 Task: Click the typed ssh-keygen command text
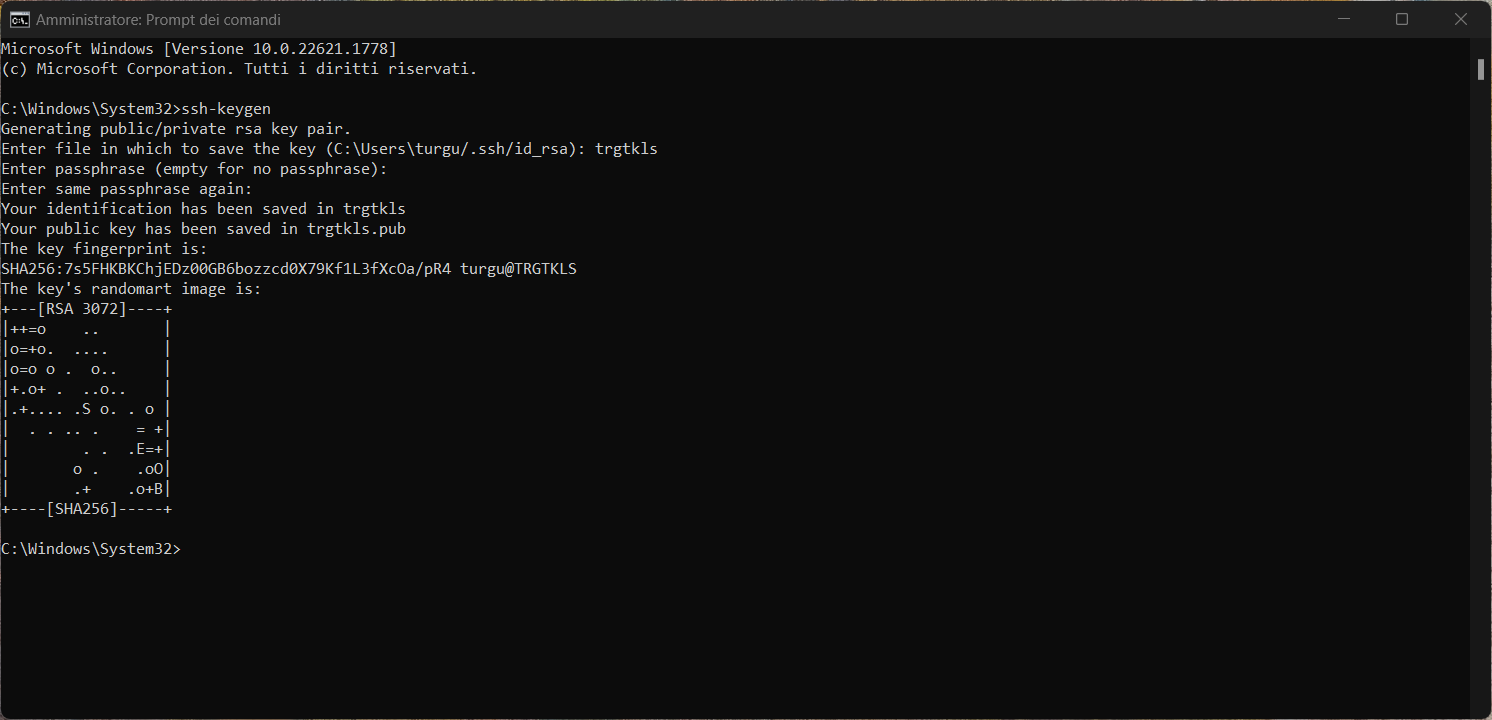[226, 109]
